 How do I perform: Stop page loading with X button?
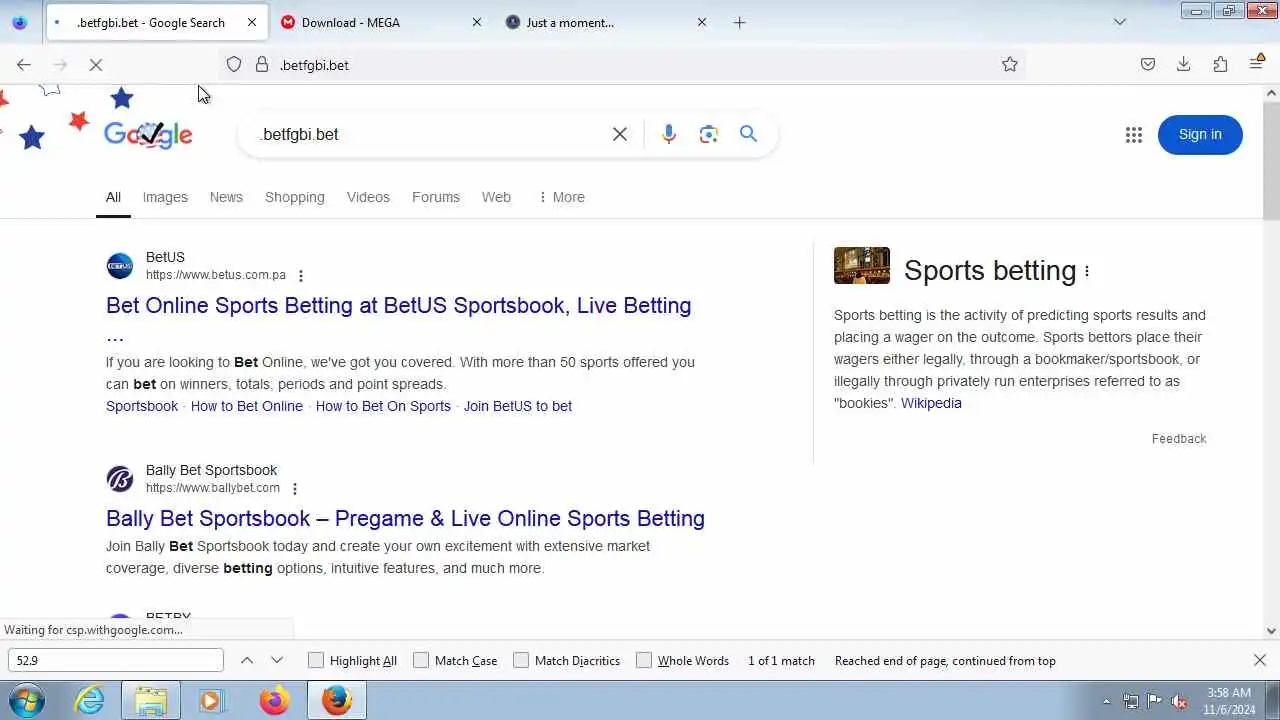(x=96, y=64)
